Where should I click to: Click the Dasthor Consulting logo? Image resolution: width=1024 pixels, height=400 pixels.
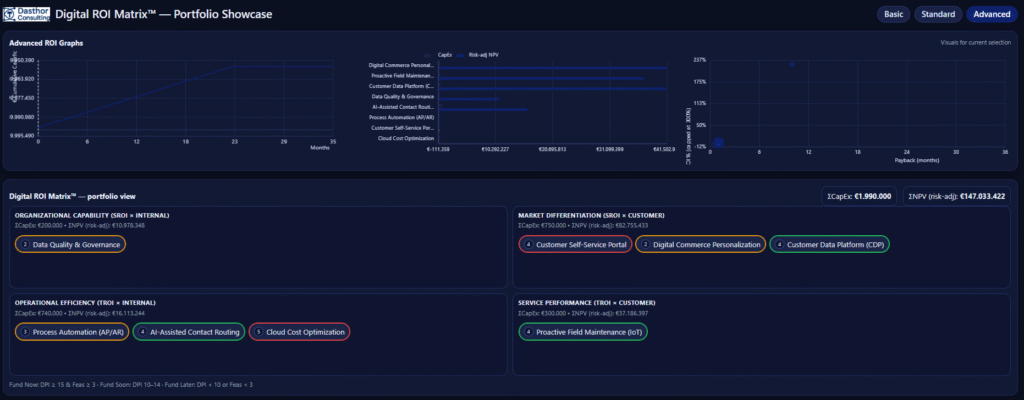26,14
